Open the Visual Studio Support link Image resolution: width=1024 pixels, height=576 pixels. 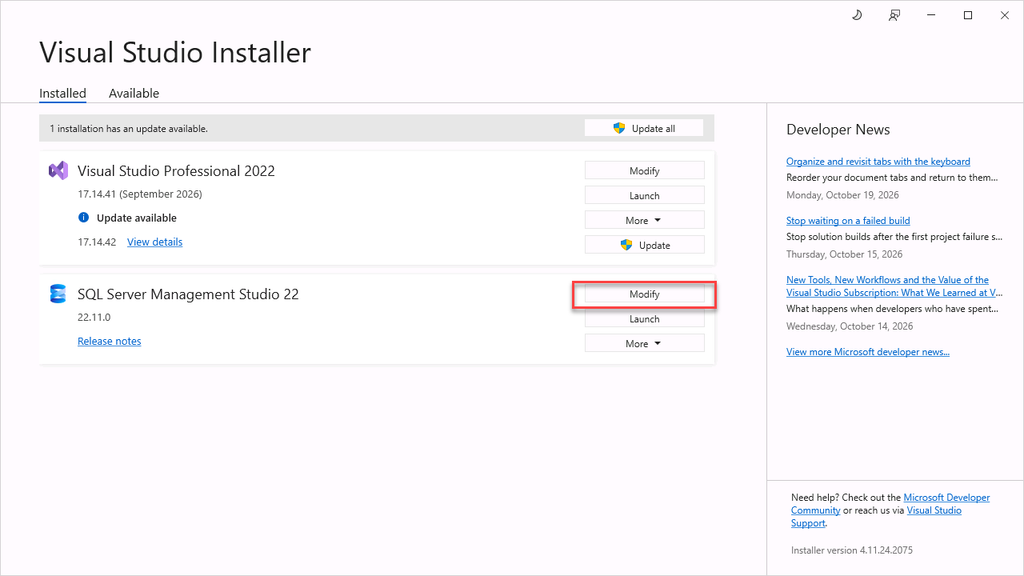(934, 510)
